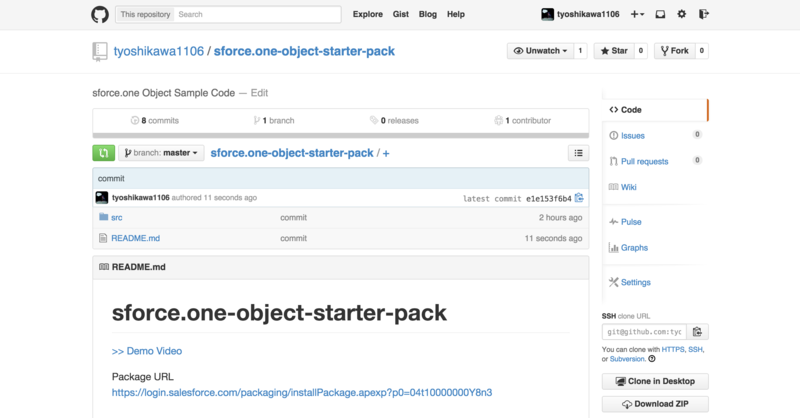
Task: Open clone help question mark icon
Action: (652, 359)
